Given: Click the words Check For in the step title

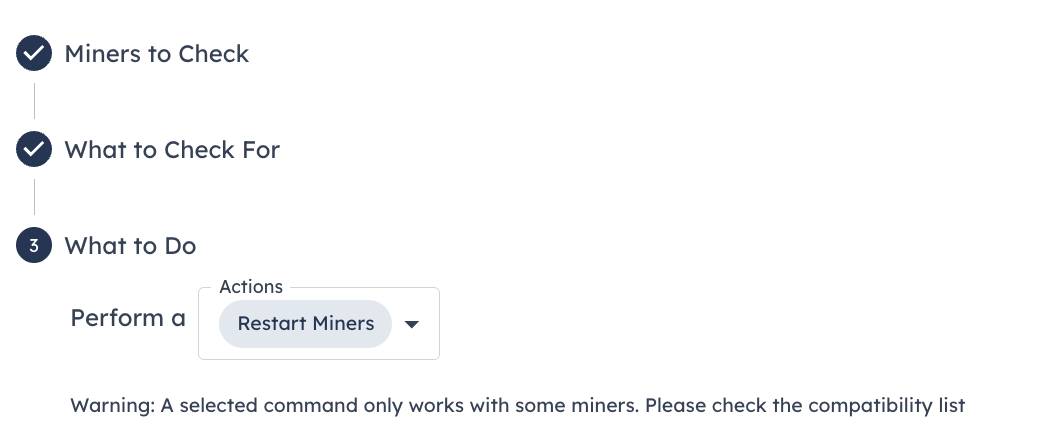Looking at the screenshot, I should pyautogui.click(x=222, y=150).
